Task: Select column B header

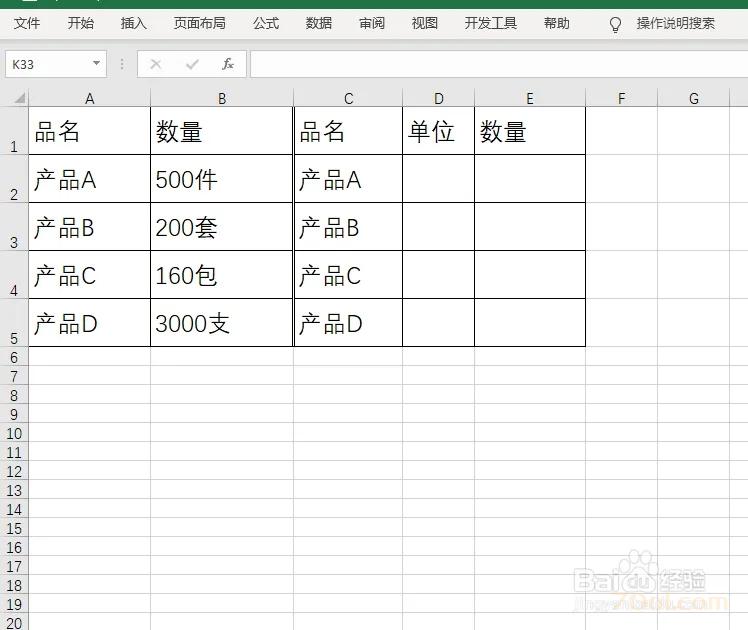Action: tap(222, 98)
